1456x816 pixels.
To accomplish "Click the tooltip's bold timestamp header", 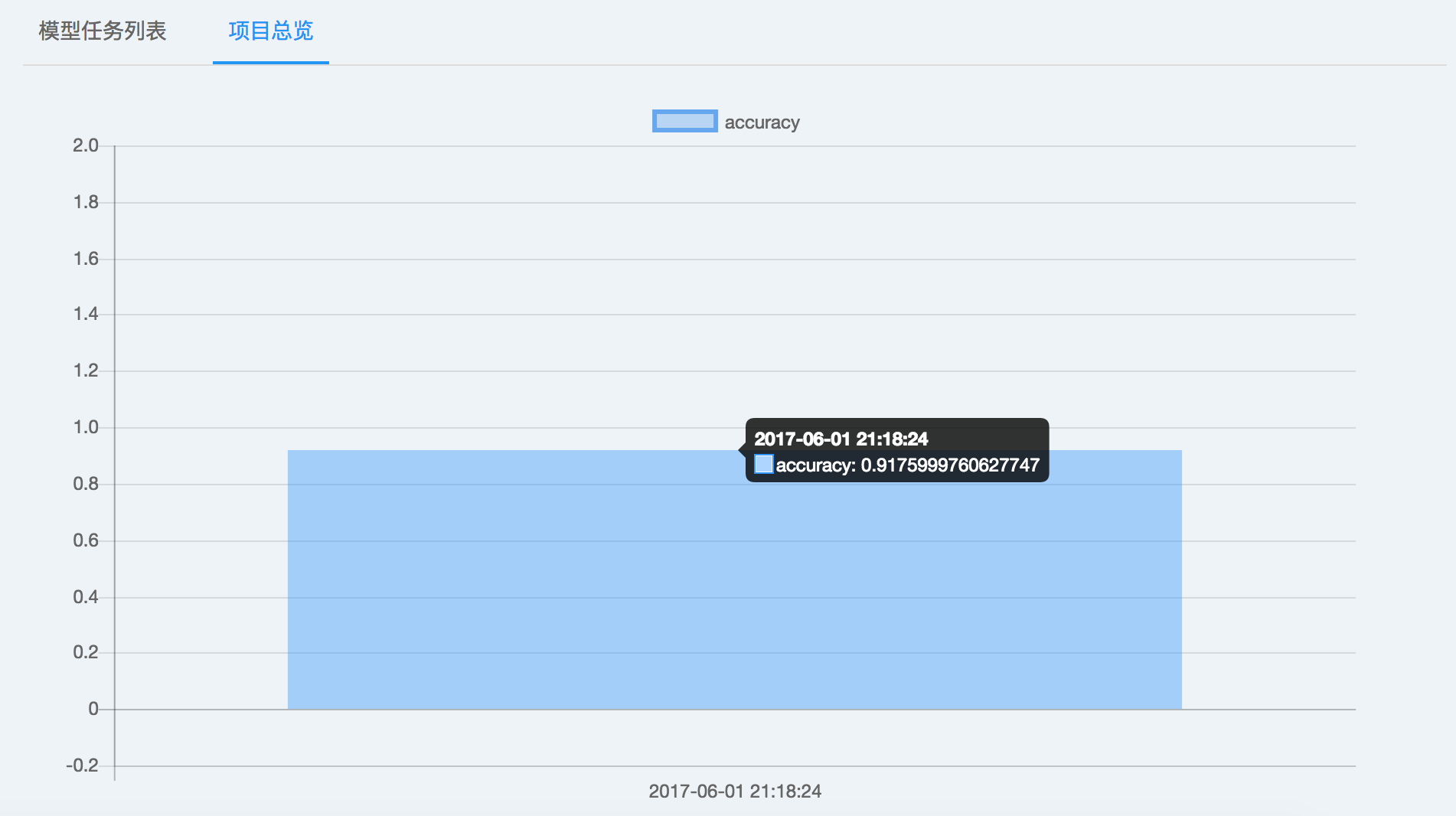I will 841,439.
